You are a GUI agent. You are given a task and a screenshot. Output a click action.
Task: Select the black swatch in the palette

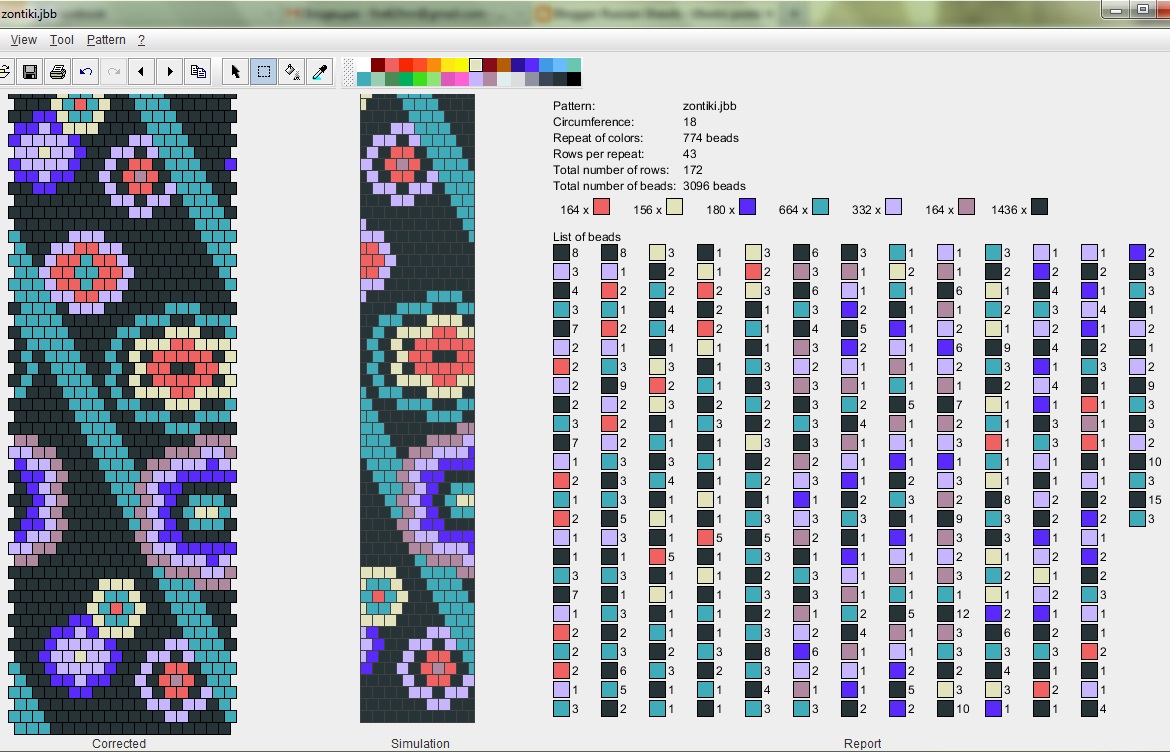click(x=574, y=79)
